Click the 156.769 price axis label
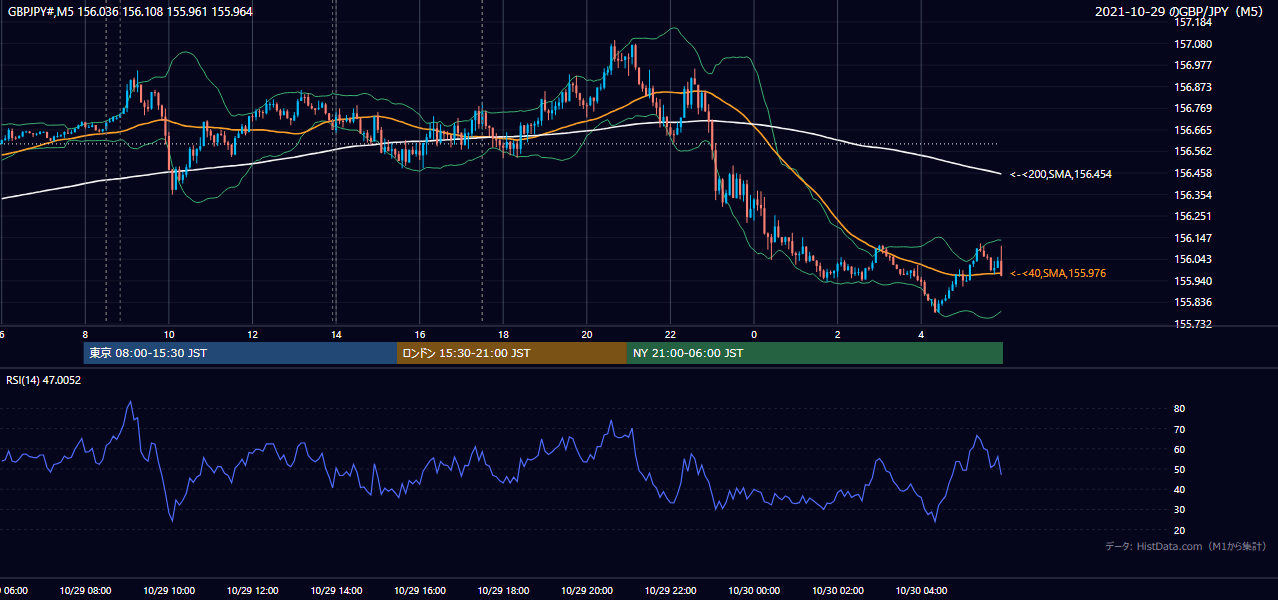1278x600 pixels. coord(1193,108)
